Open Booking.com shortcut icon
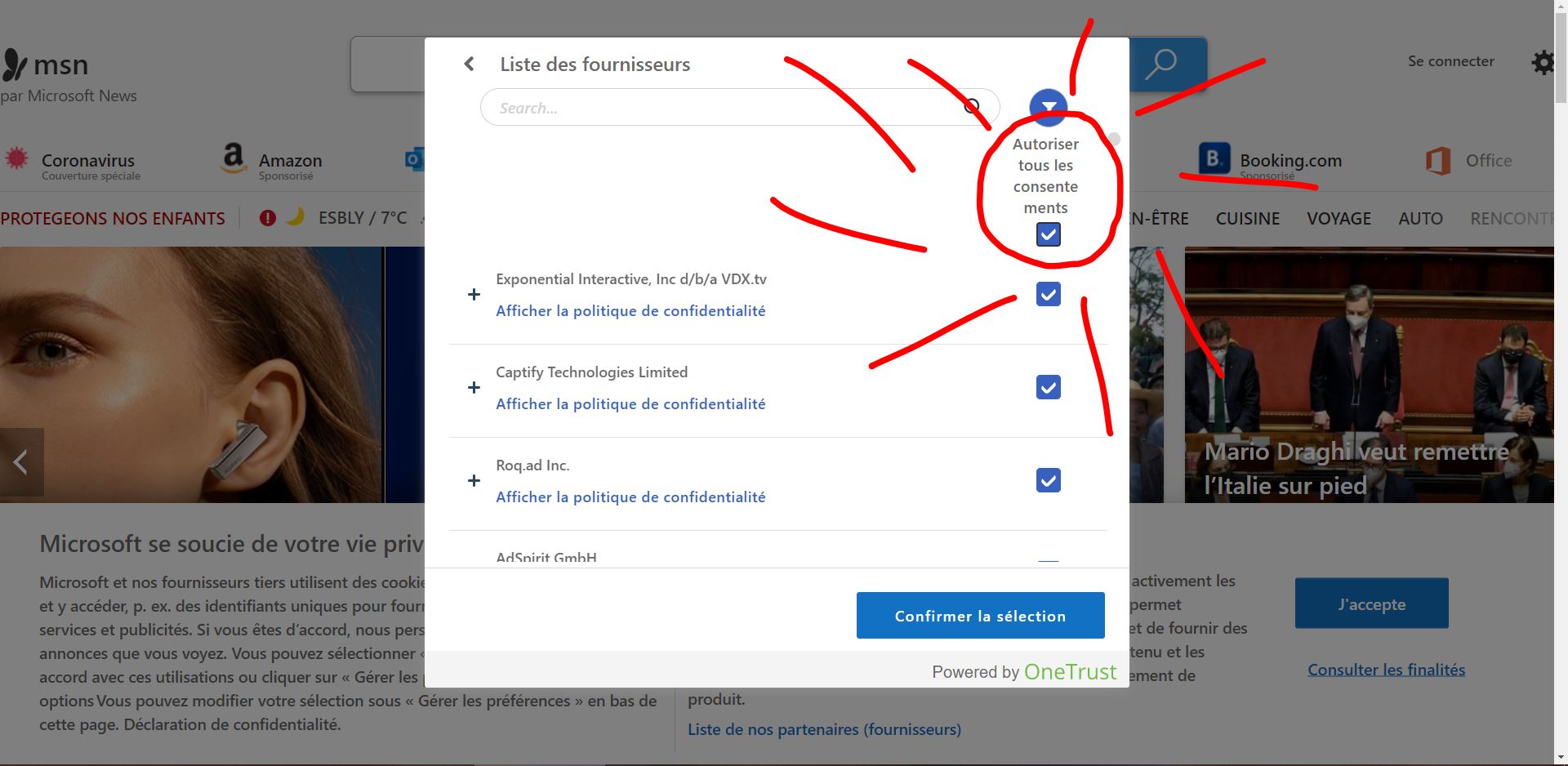This screenshot has height=766, width=1568. point(1214,158)
